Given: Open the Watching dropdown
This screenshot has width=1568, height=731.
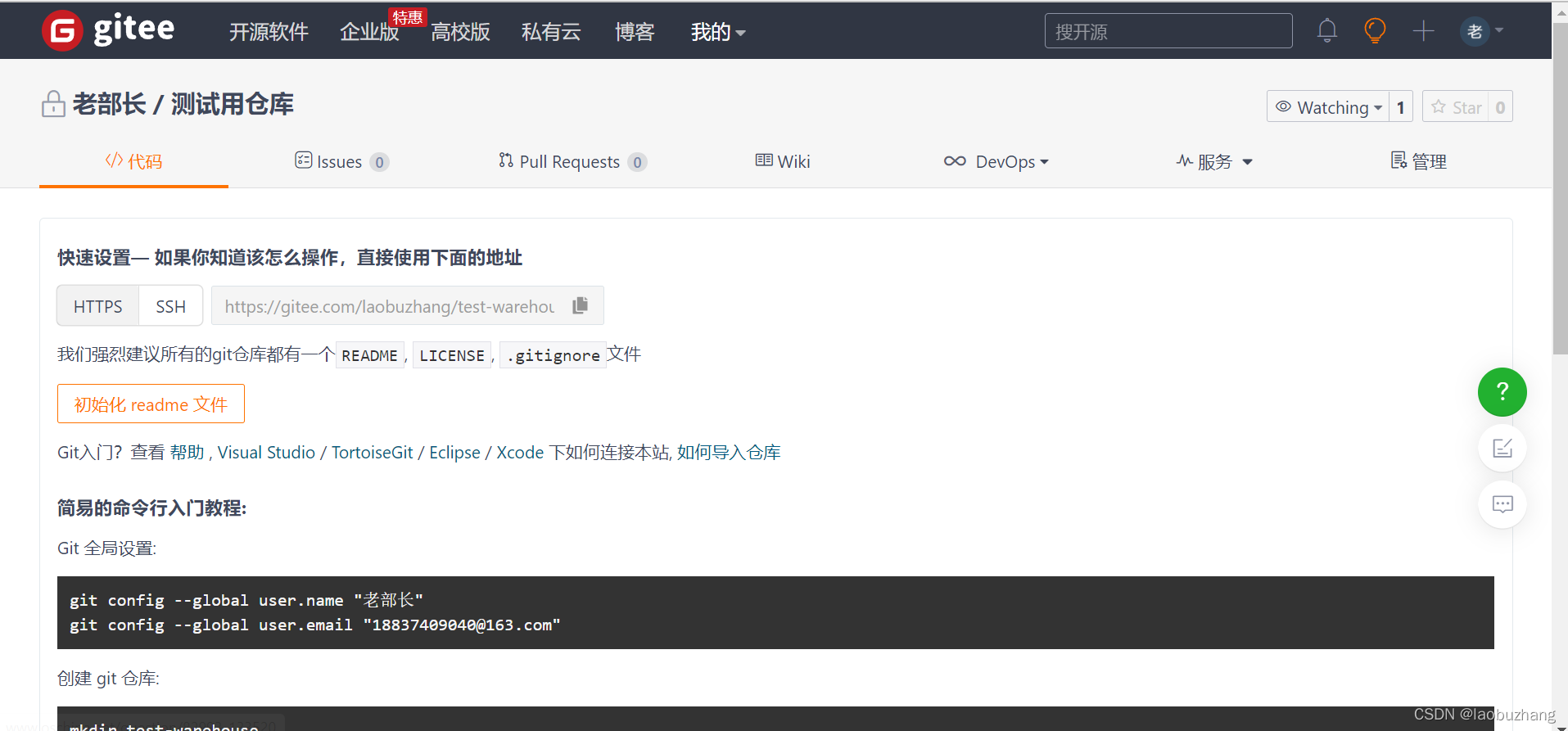Looking at the screenshot, I should coord(1328,106).
